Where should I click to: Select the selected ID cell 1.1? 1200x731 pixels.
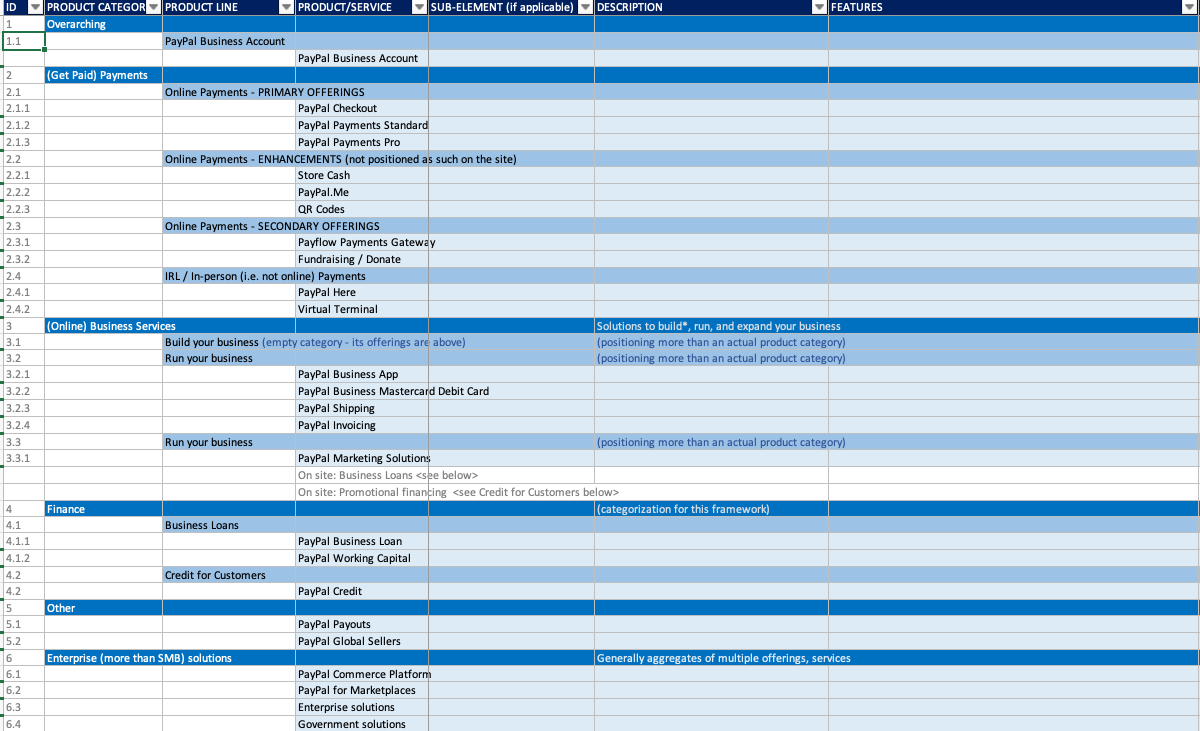(23, 41)
